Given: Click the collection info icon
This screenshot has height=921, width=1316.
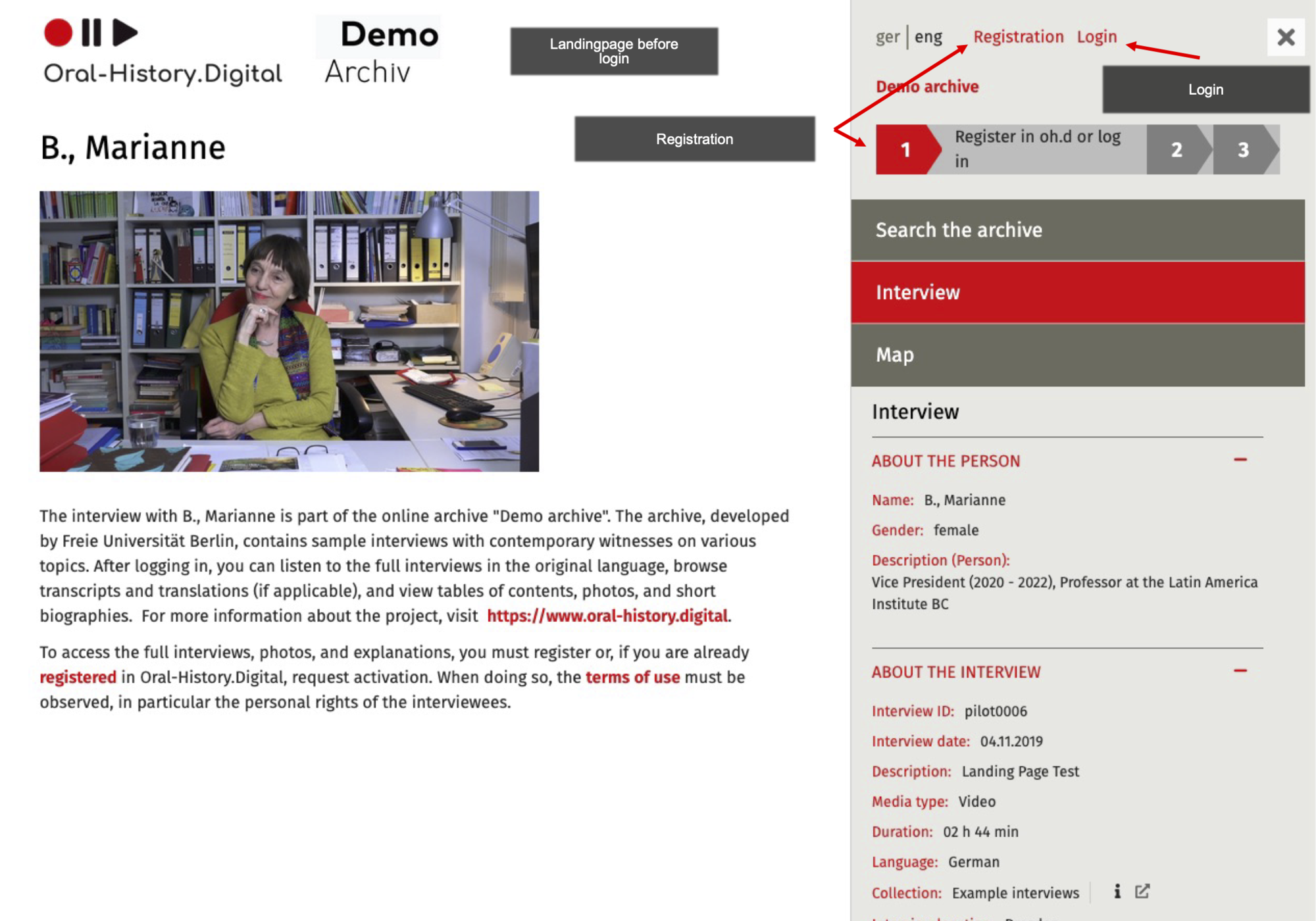Looking at the screenshot, I should point(1117,891).
